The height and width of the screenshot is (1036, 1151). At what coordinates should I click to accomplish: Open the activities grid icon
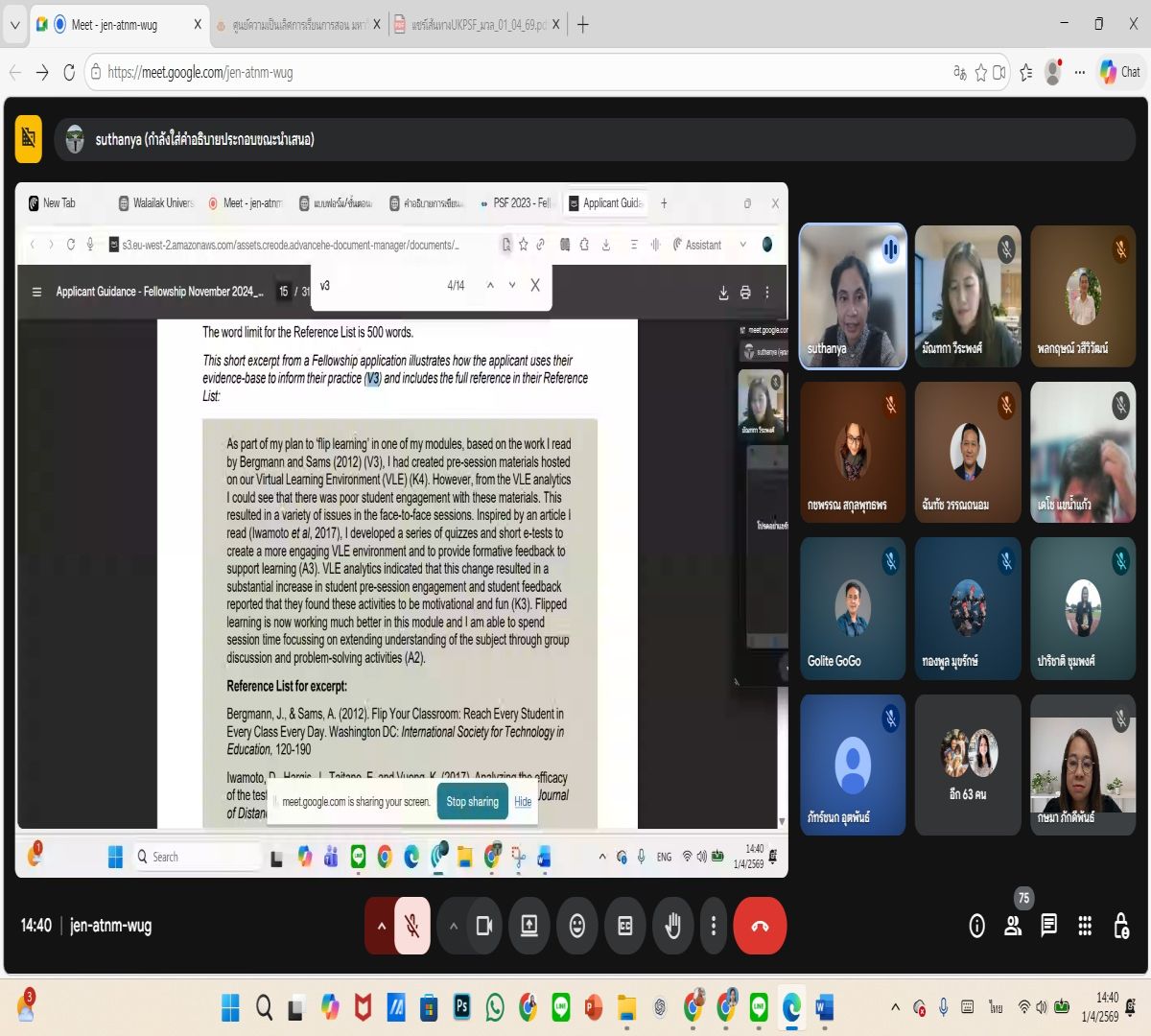tap(1085, 926)
